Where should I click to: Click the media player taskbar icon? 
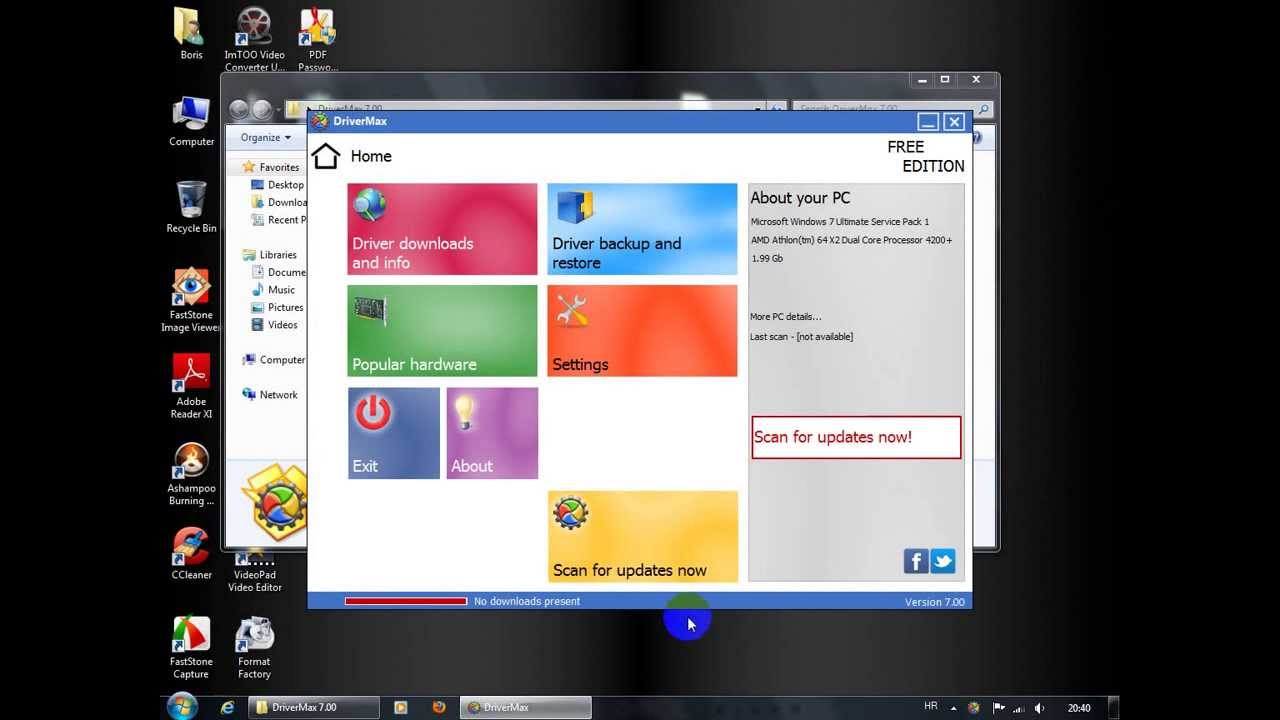[x=401, y=707]
